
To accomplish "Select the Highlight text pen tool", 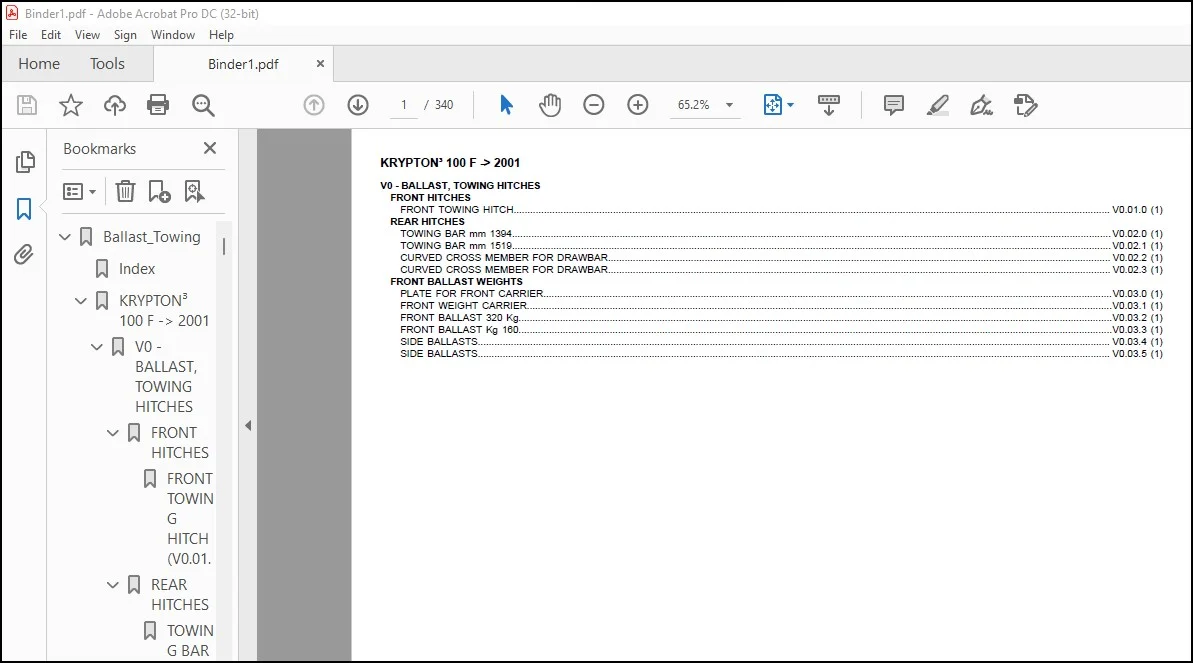I will coord(937,105).
